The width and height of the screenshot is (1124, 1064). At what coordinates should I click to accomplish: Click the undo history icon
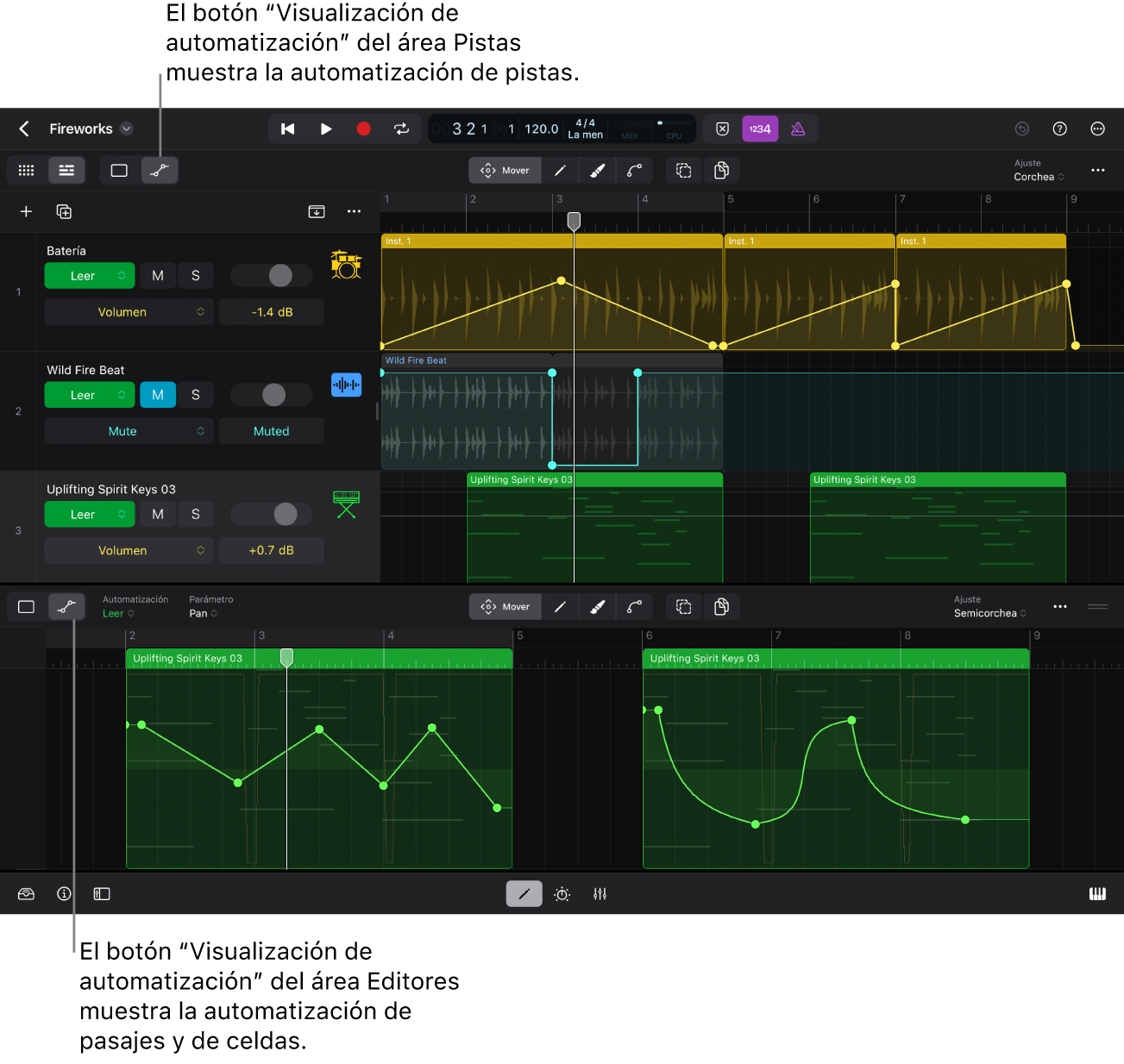tap(1022, 128)
